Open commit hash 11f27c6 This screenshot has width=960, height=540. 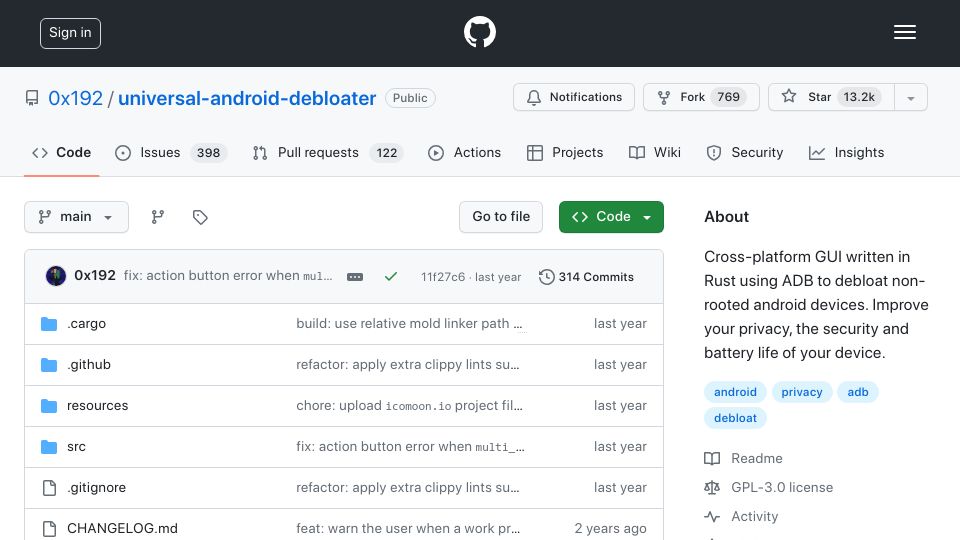pos(443,277)
